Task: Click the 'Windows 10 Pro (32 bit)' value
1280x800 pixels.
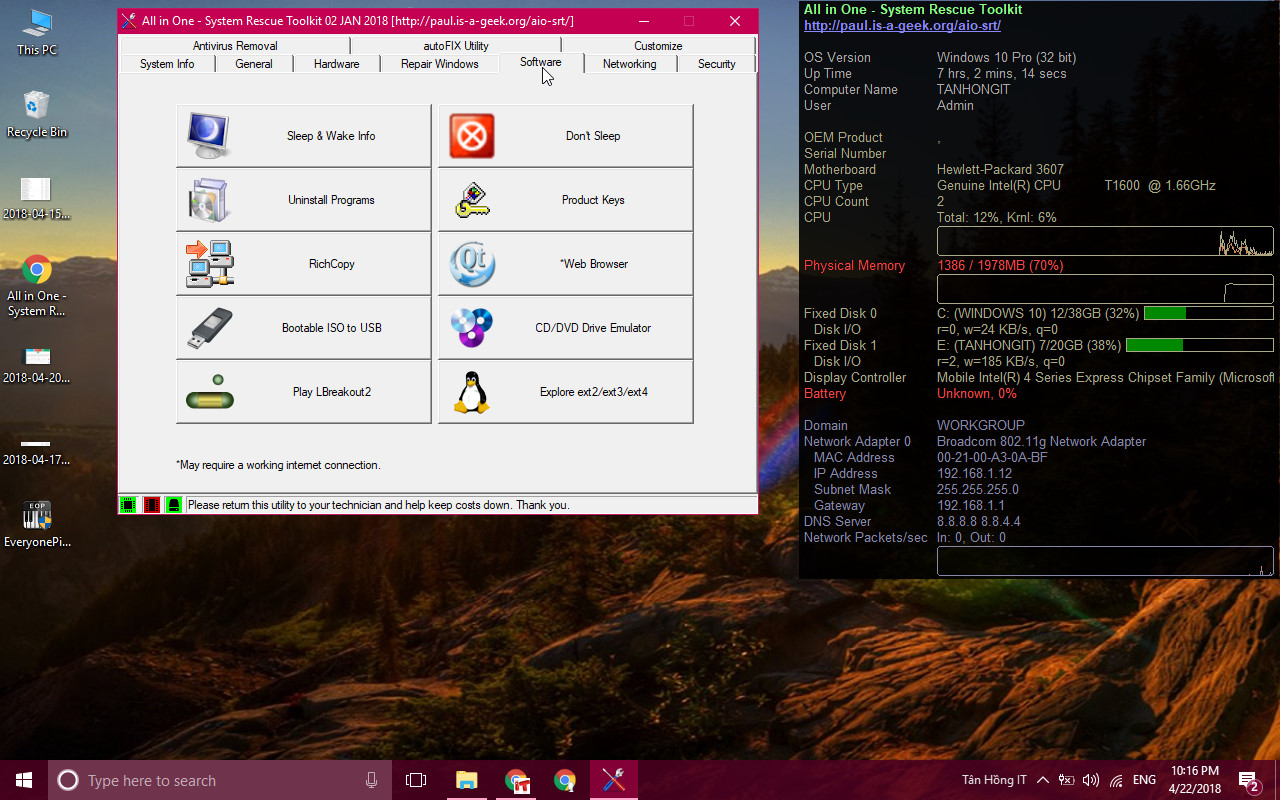Action: 1006,58
